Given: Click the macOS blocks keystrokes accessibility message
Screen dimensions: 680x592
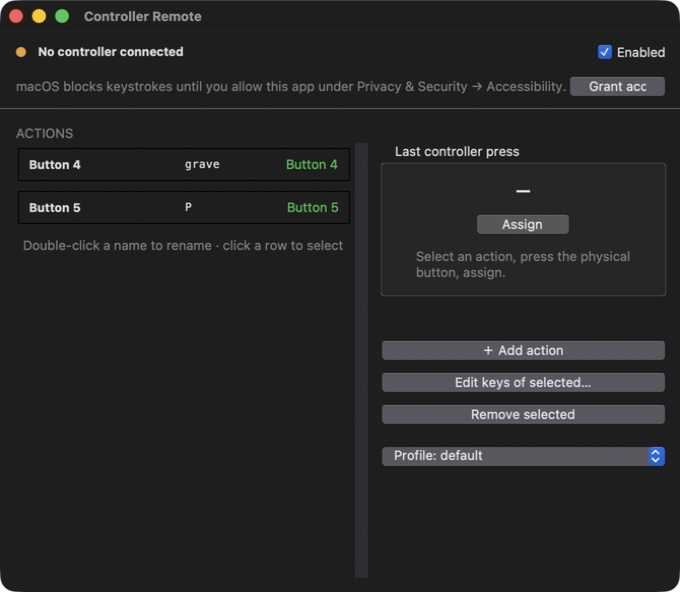Looking at the screenshot, I should coord(291,86).
